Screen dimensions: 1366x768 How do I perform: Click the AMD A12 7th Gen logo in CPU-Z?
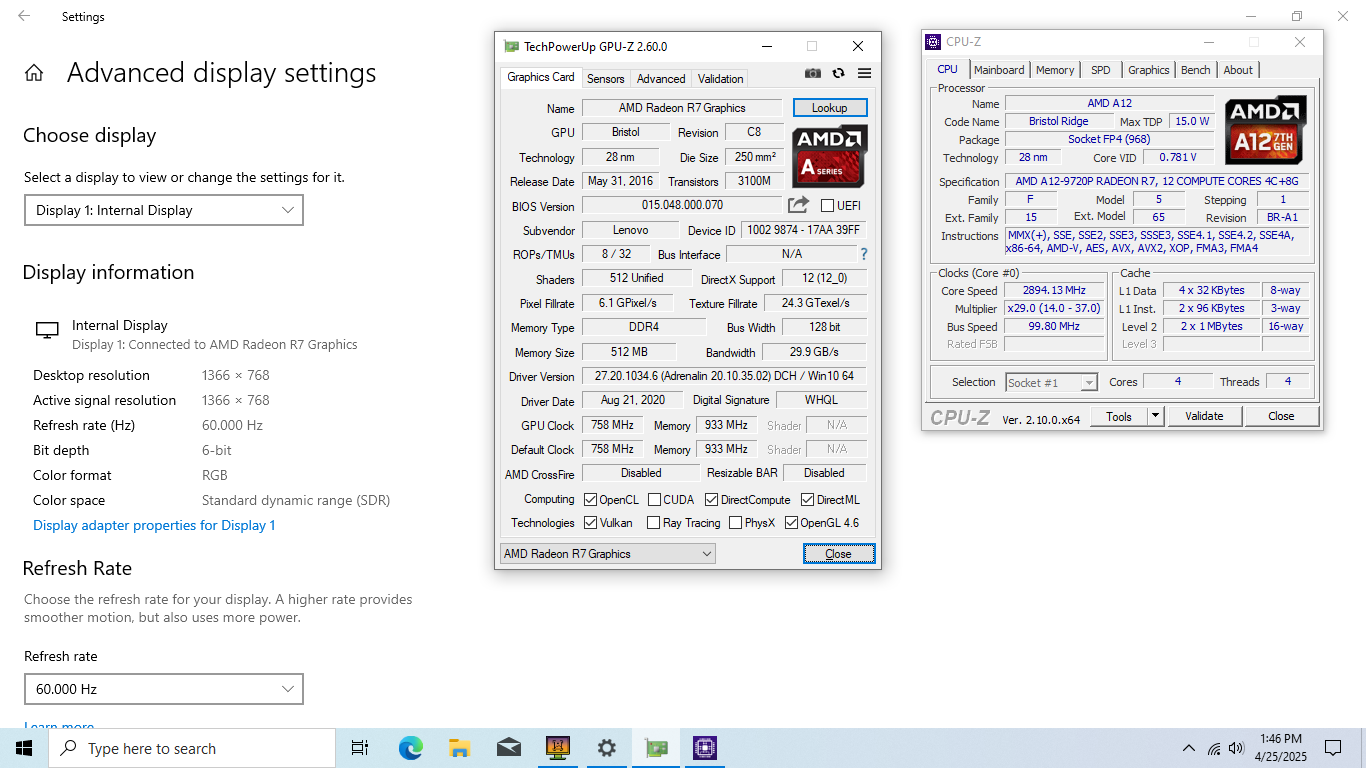(1266, 129)
